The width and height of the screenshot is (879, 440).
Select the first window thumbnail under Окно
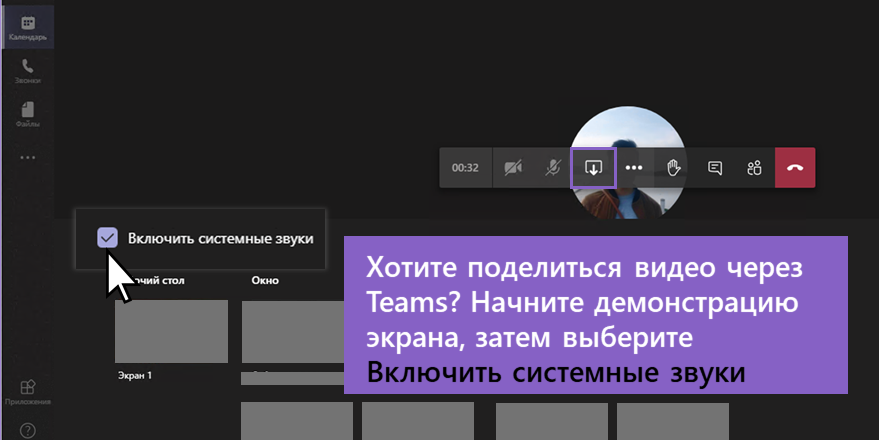tap(293, 332)
